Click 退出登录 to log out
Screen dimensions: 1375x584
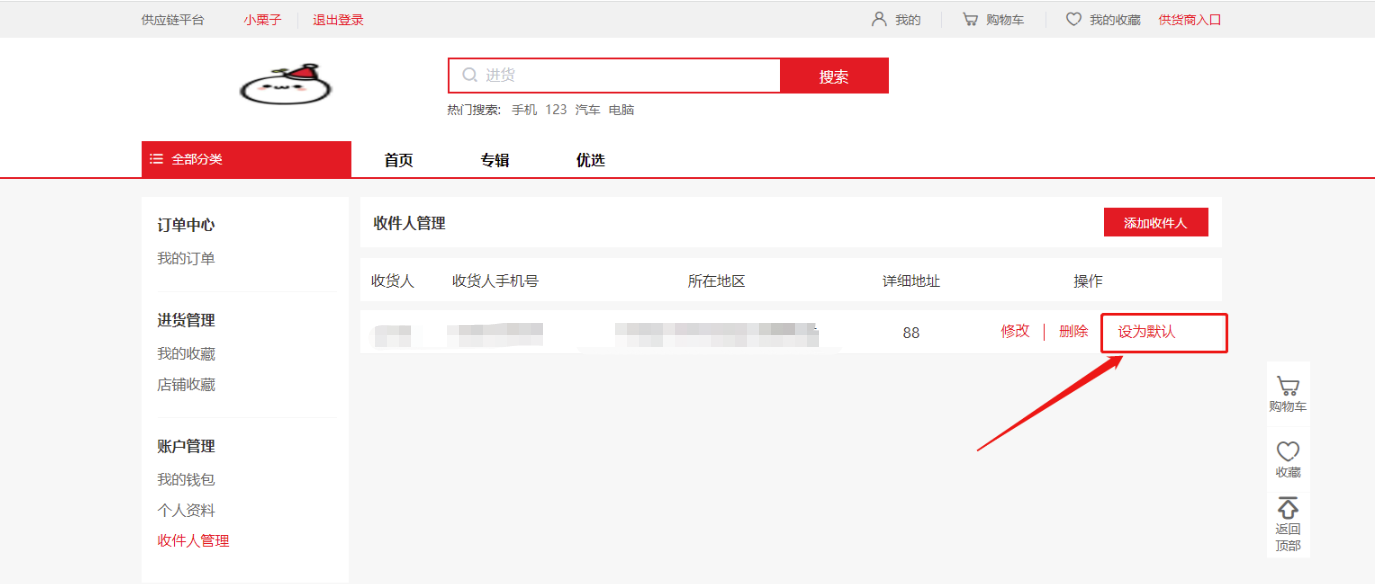(338, 19)
